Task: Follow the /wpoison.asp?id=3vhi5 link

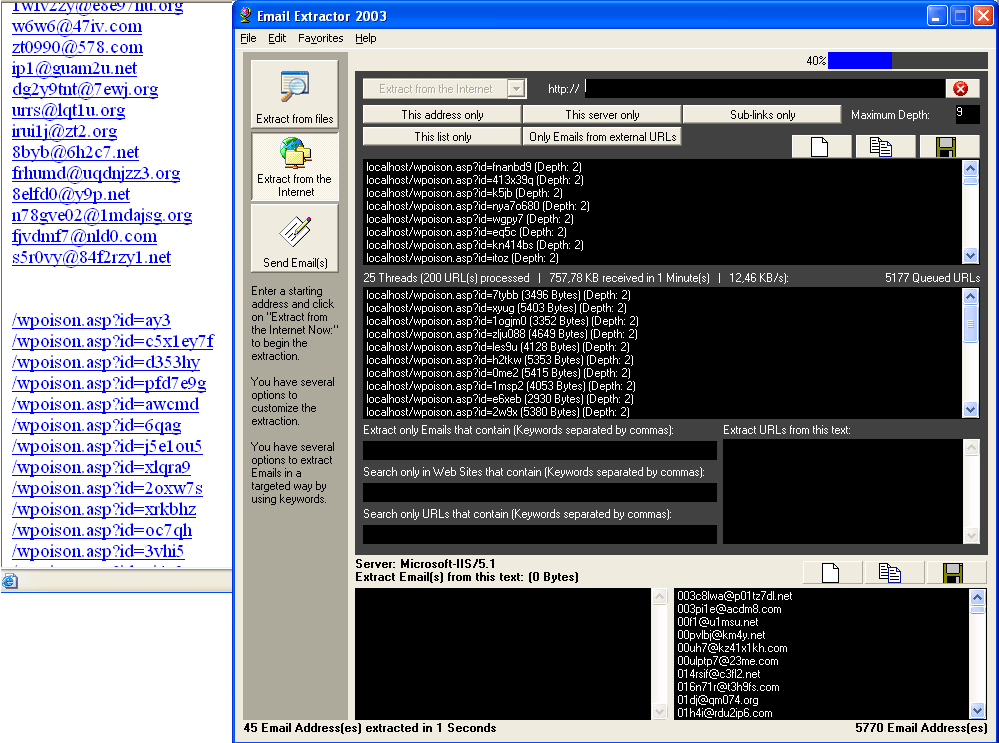Action: tap(98, 551)
